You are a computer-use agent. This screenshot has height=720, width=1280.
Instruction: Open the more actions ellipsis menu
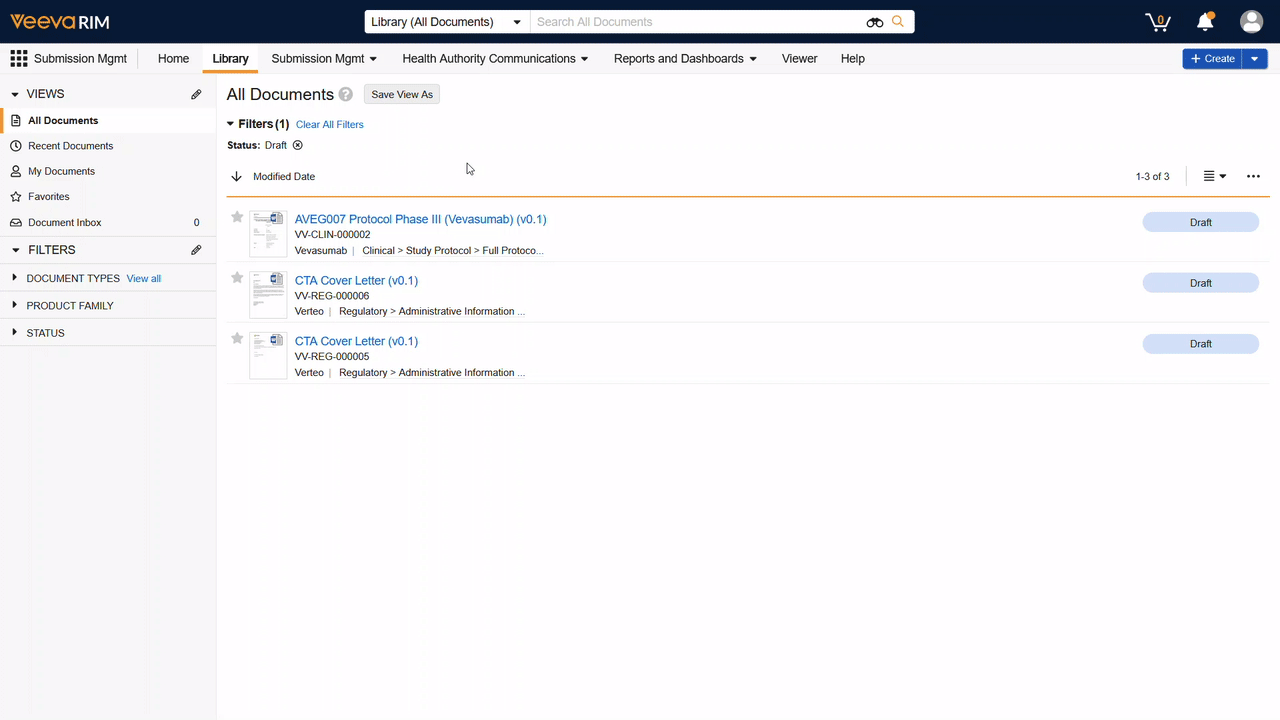pyautogui.click(x=1253, y=176)
